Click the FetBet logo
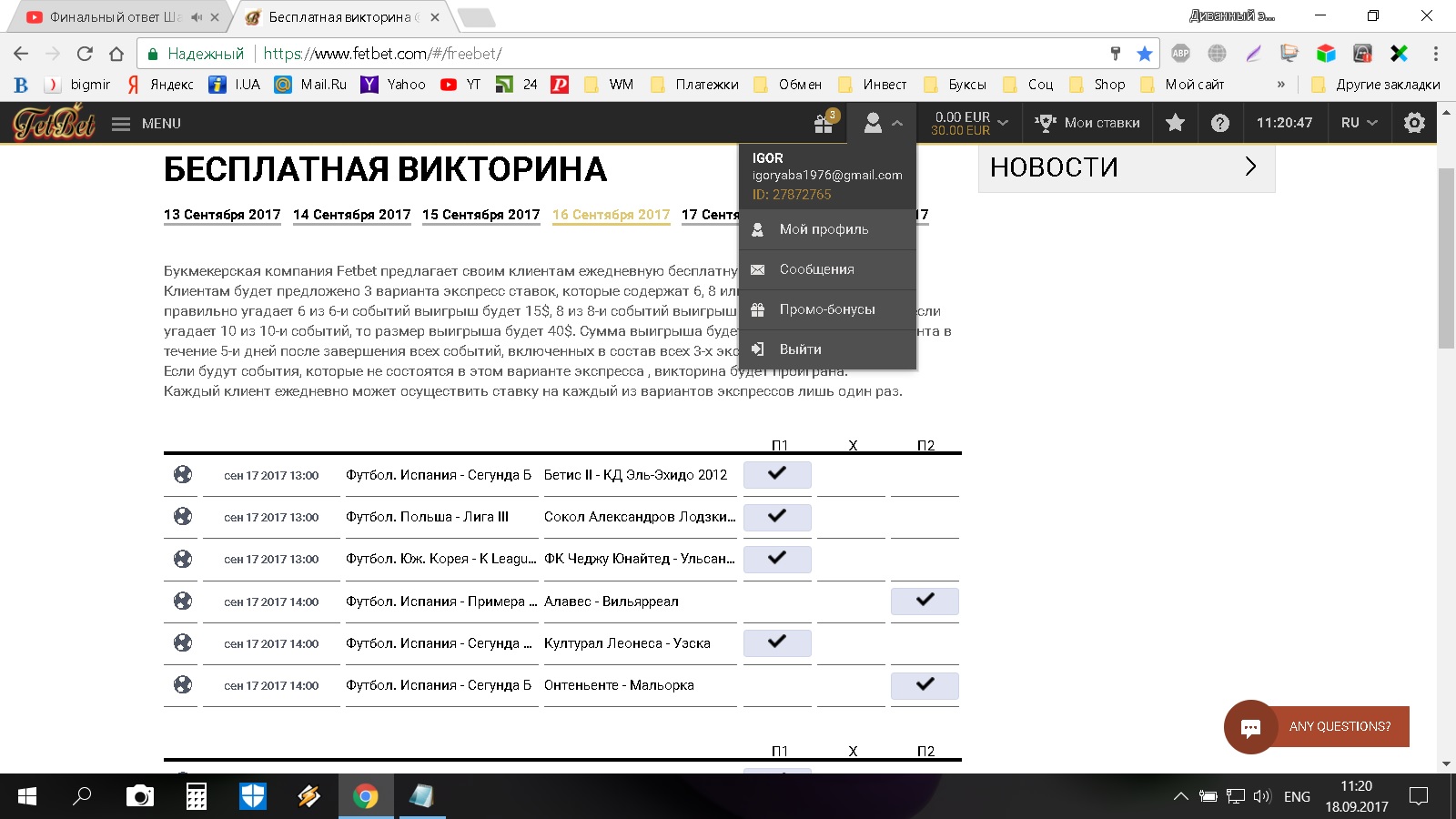 click(54, 123)
